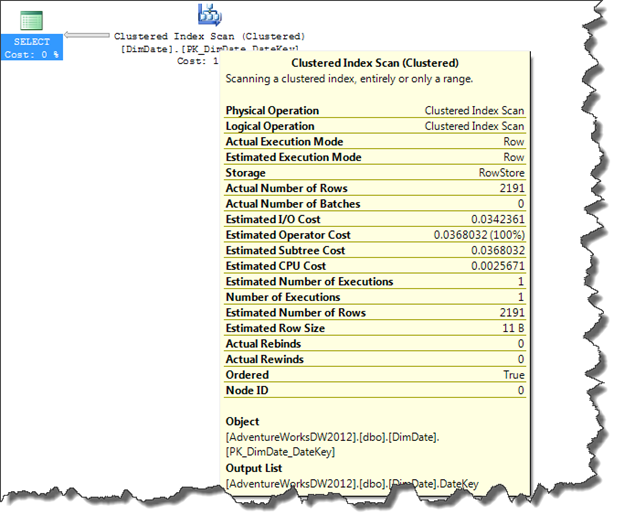Click the Number of Executions label

pyautogui.click(x=283, y=297)
